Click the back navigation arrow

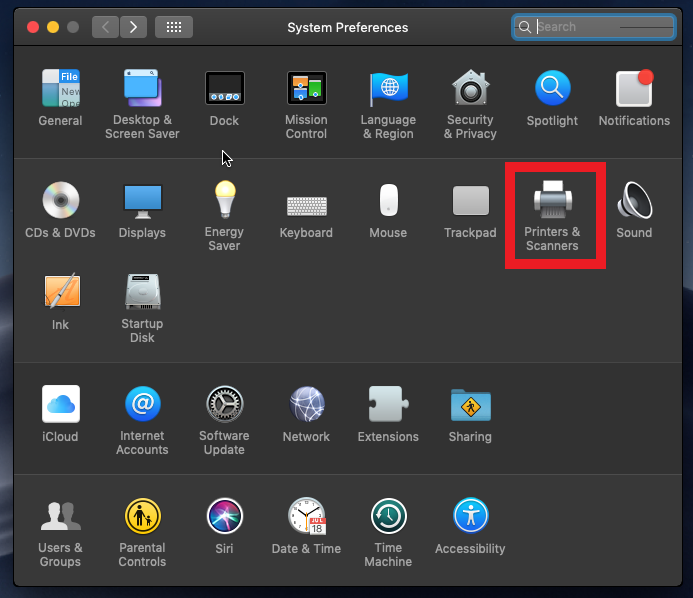(106, 27)
